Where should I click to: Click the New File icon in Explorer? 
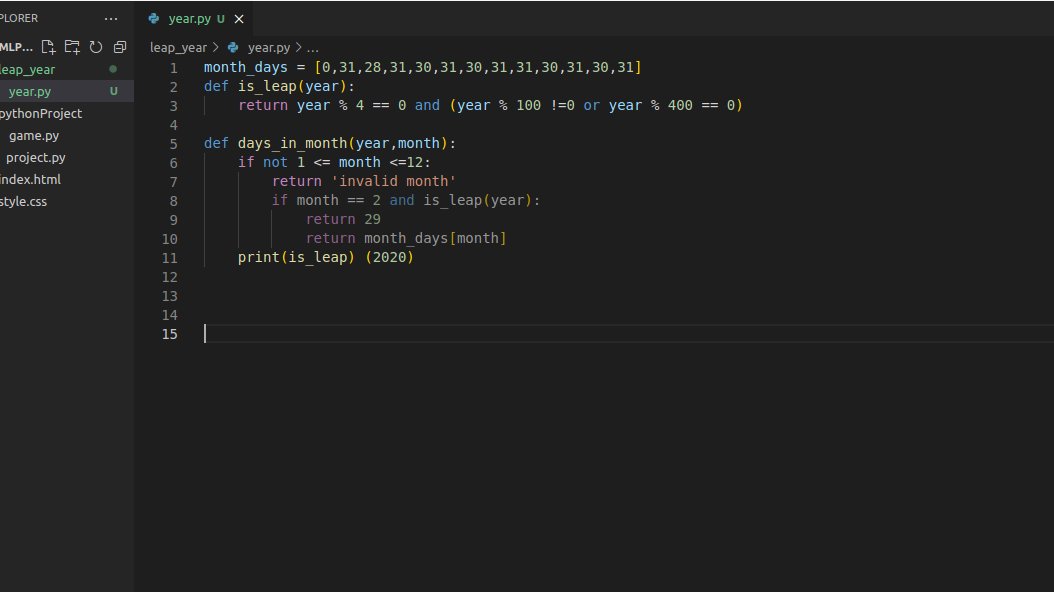48,47
